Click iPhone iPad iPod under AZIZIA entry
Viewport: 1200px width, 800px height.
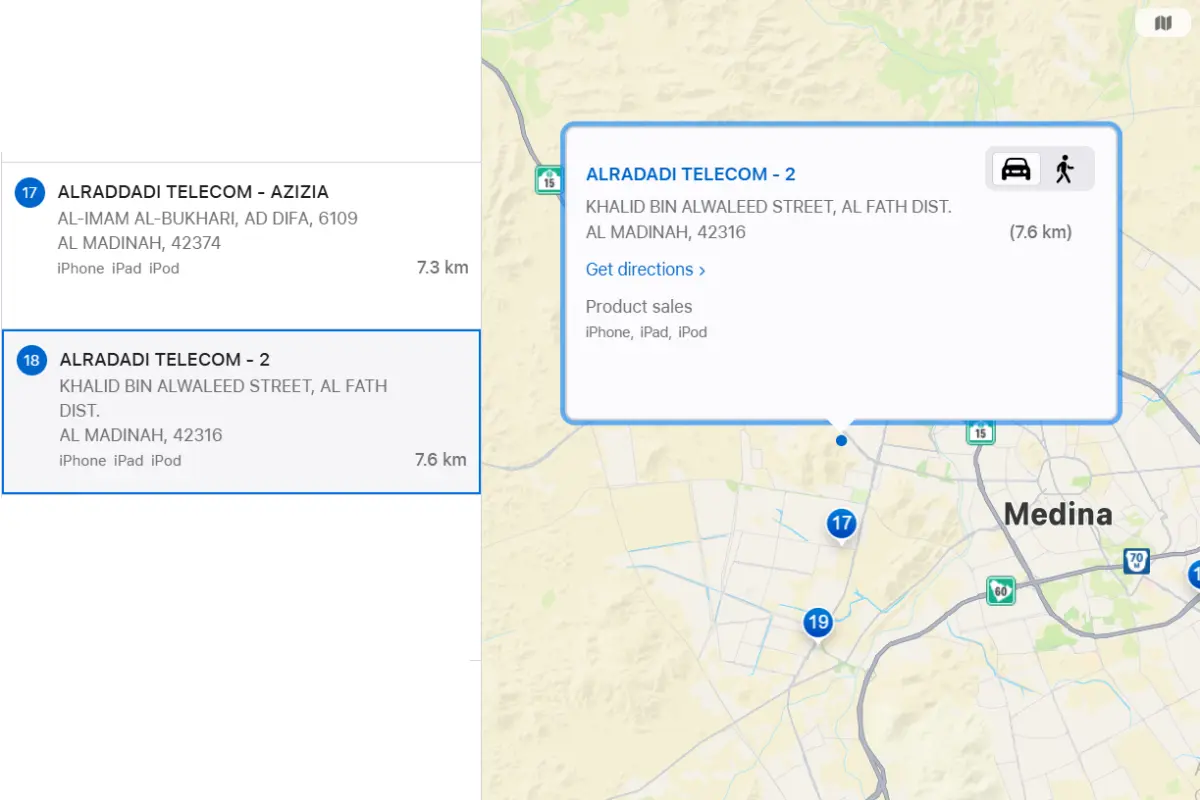(x=119, y=268)
